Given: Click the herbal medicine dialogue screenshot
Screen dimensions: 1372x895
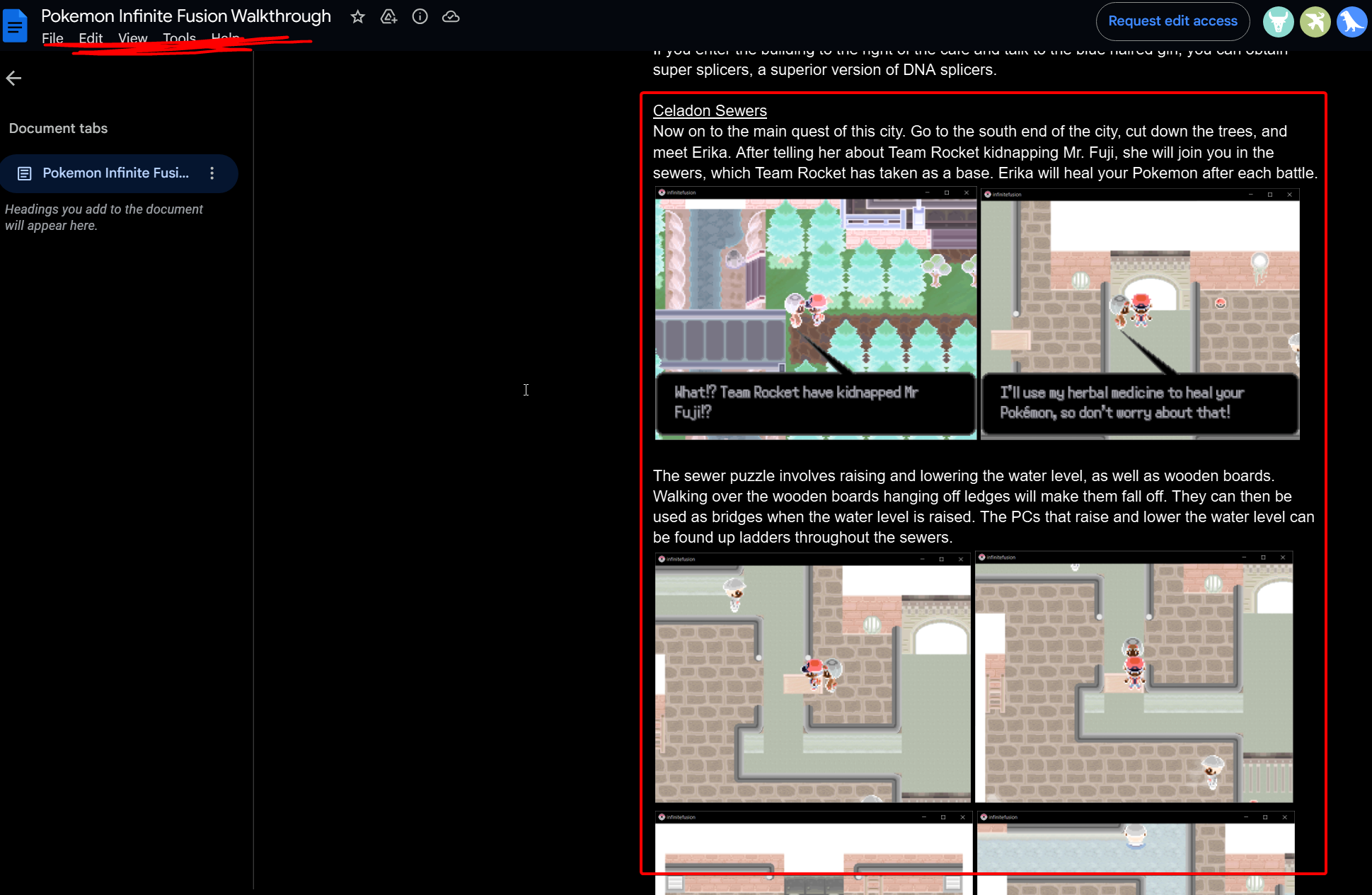Looking at the screenshot, I should point(1140,313).
